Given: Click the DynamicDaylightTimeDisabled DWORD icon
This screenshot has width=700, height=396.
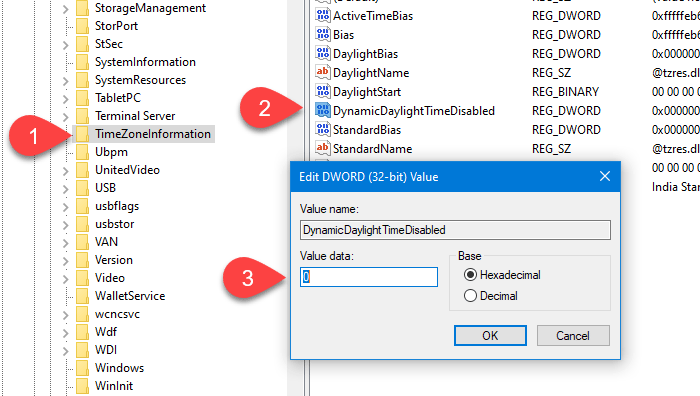Looking at the screenshot, I should (x=322, y=110).
